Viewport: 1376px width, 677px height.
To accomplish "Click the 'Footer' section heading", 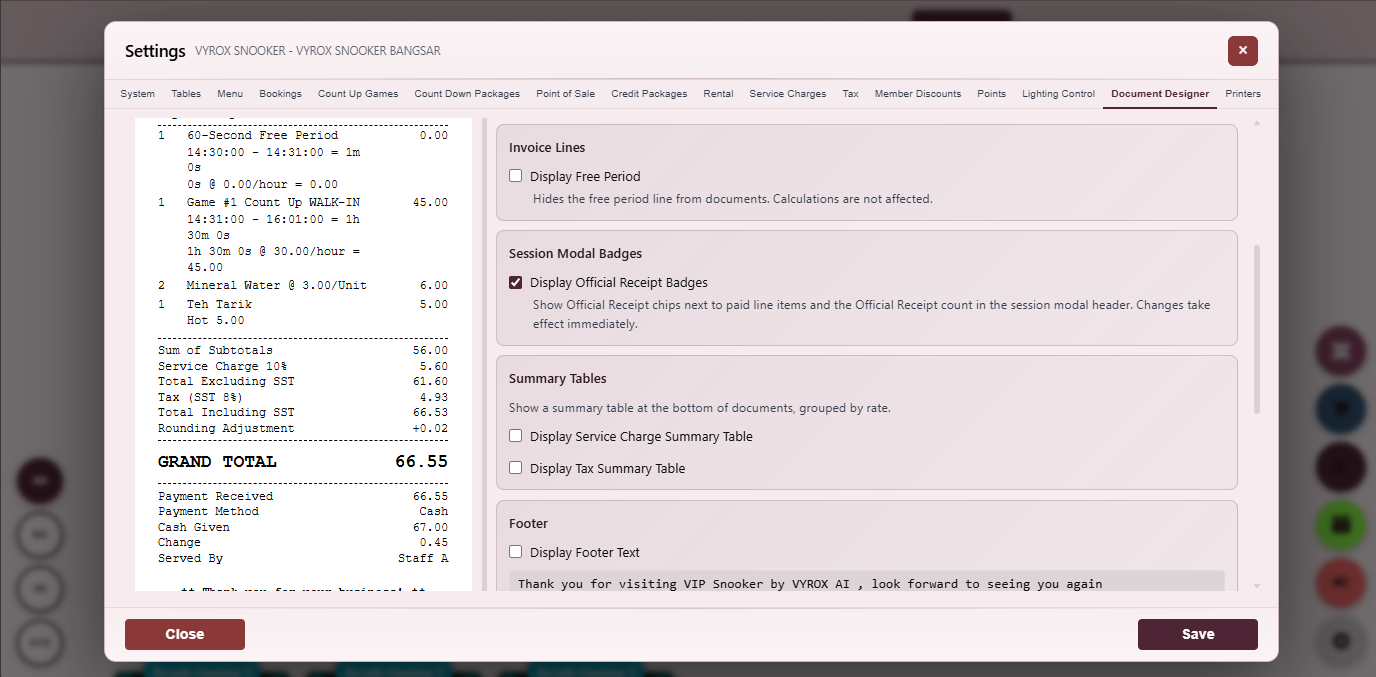I will (x=528, y=523).
